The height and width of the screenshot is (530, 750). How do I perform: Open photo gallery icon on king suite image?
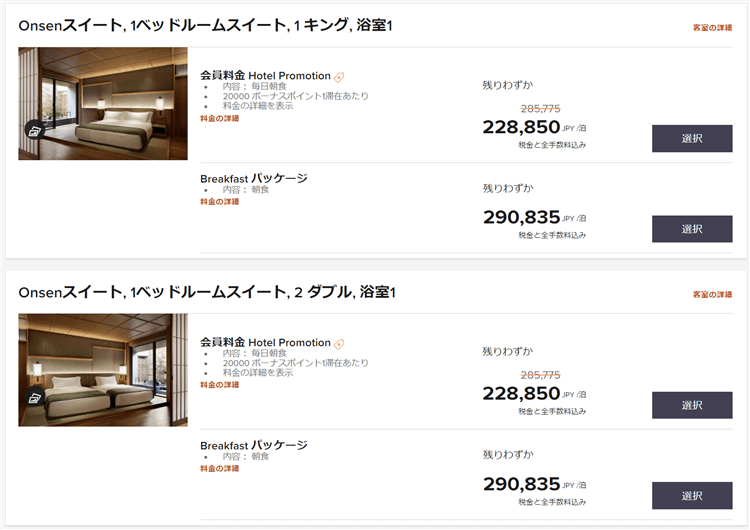(34, 131)
